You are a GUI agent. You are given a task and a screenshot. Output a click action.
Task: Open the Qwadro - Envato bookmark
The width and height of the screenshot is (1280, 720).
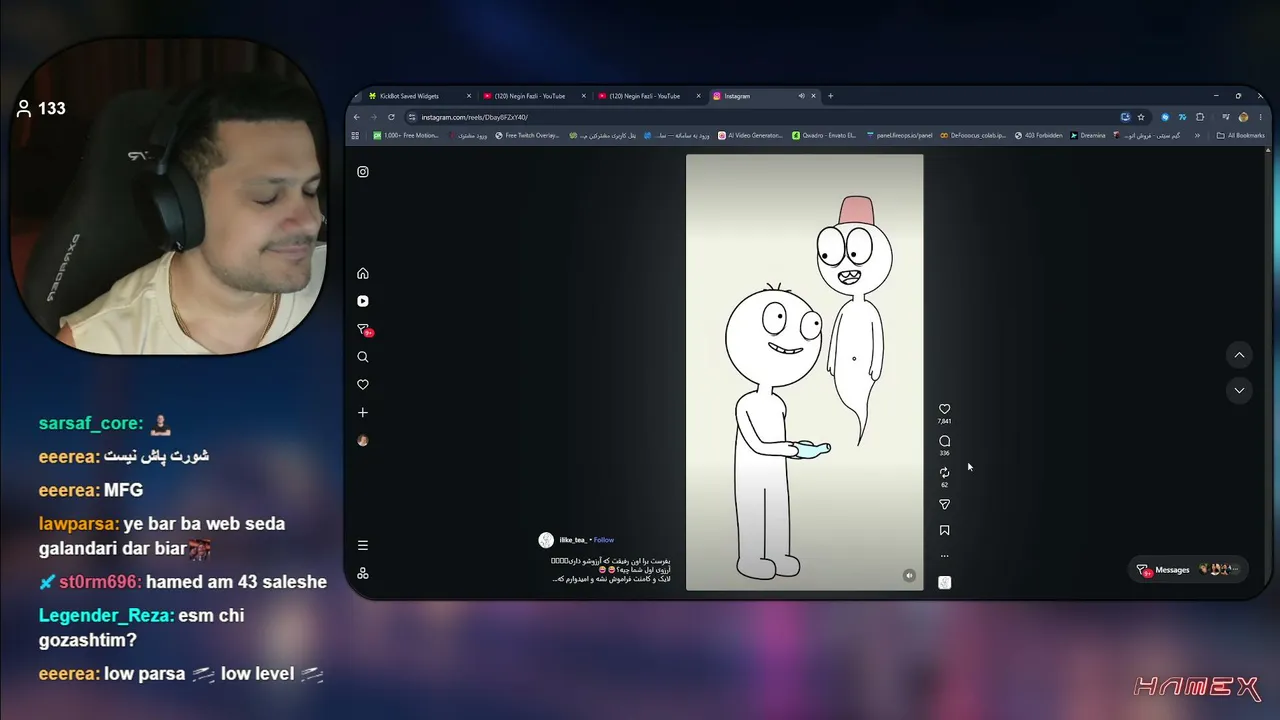(x=824, y=136)
